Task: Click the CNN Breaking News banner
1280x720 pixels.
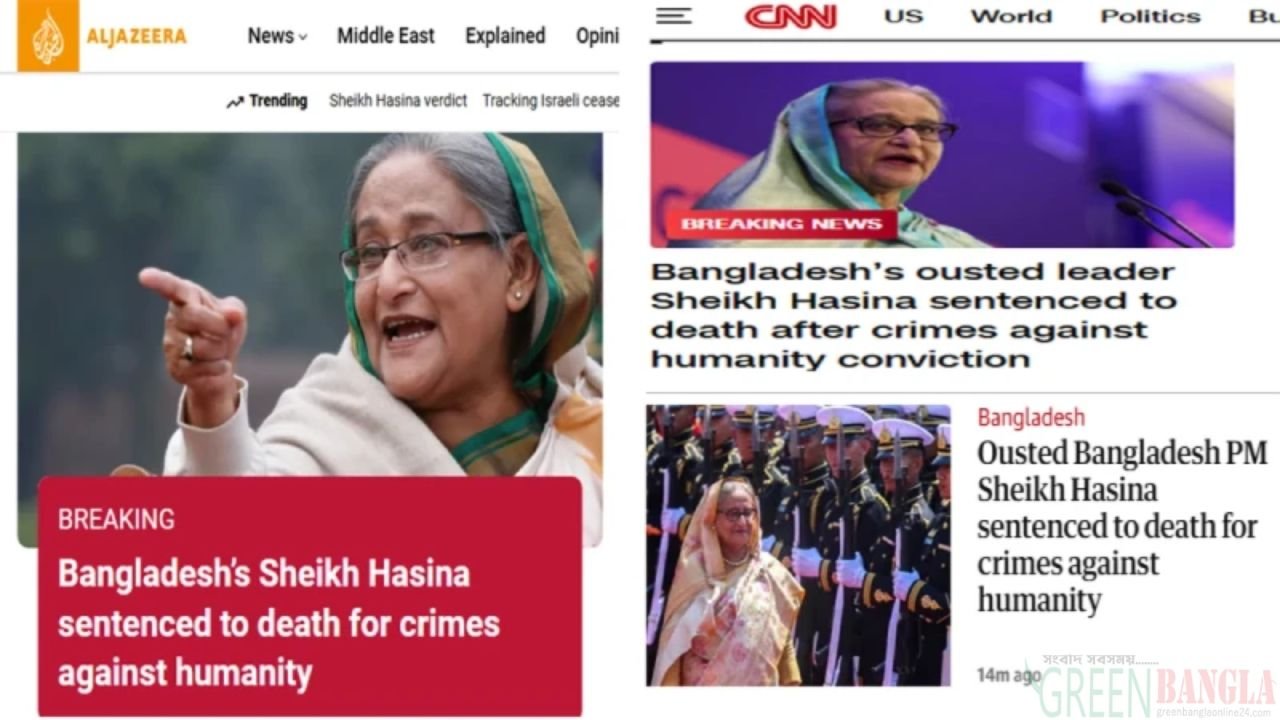Action: pos(782,224)
